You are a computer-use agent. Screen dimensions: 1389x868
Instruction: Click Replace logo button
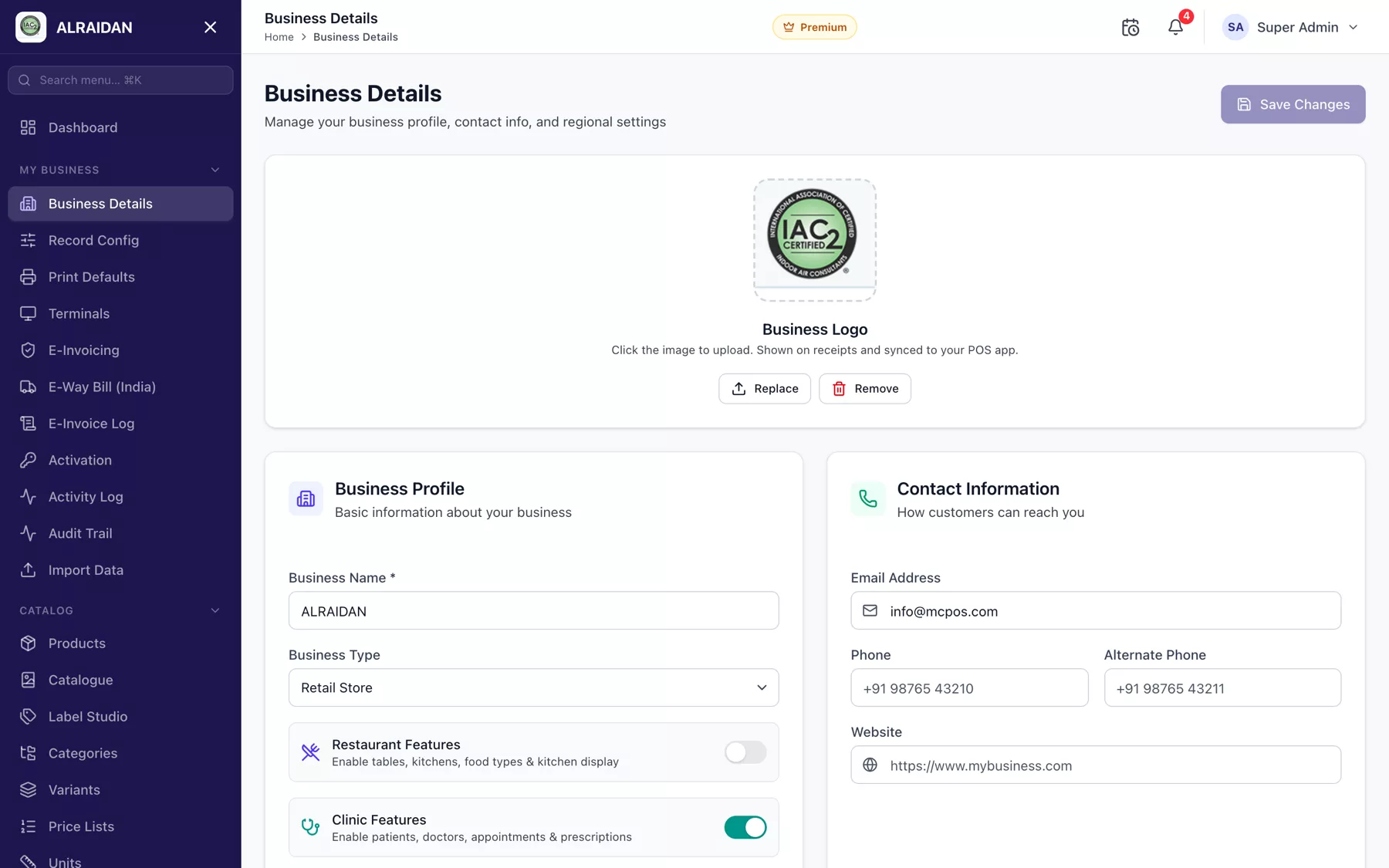pyautogui.click(x=765, y=389)
